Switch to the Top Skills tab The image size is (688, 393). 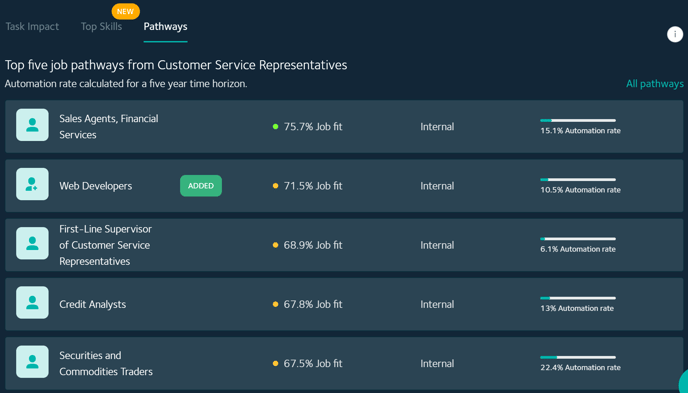click(101, 26)
